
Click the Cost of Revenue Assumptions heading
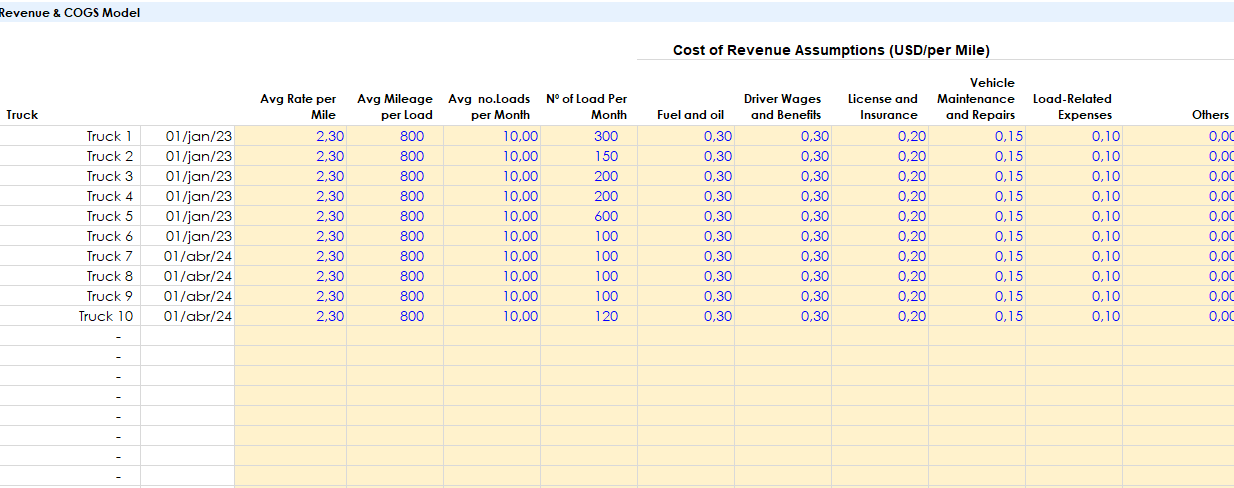point(831,50)
